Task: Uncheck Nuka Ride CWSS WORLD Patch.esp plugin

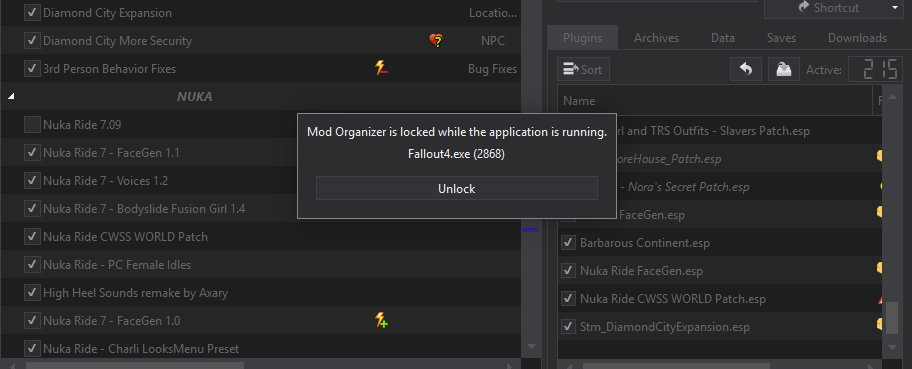Action: [x=568, y=299]
